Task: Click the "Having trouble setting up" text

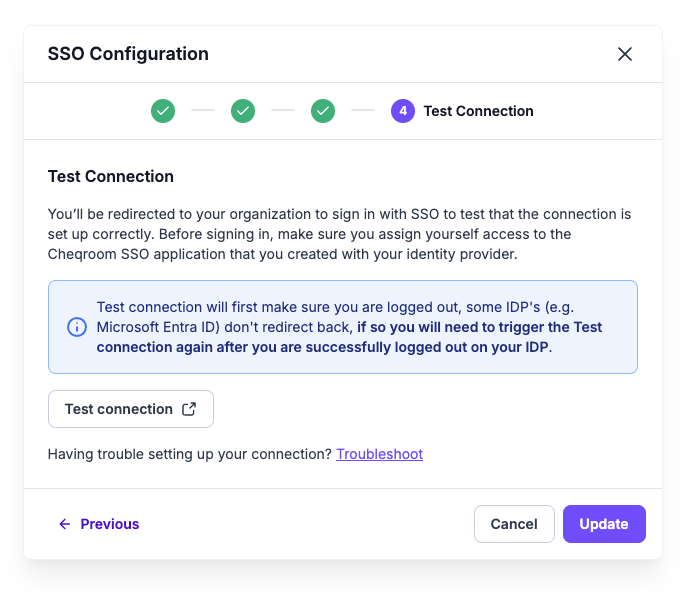Action: [x=190, y=454]
